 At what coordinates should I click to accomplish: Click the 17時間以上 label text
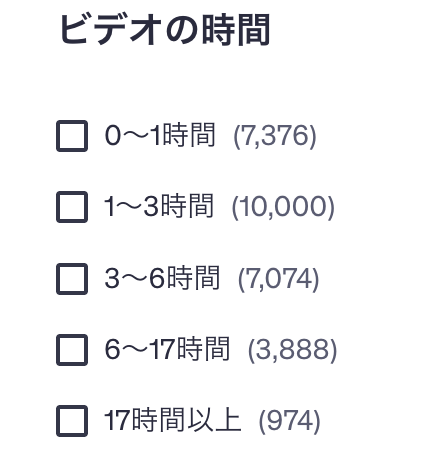(172, 421)
